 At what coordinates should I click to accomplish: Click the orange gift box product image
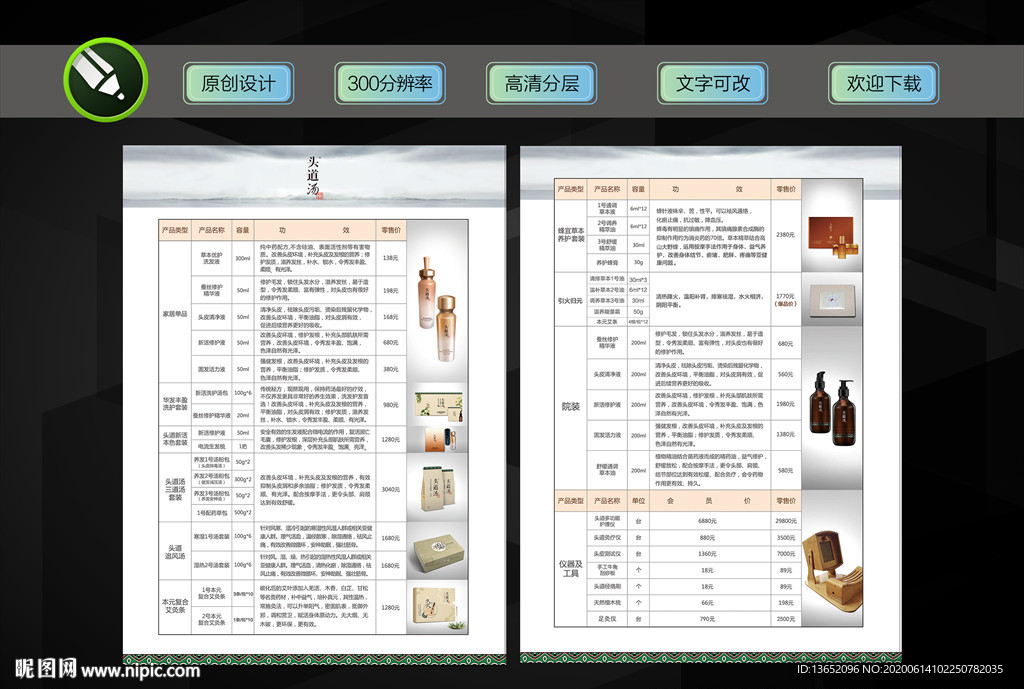[832, 235]
